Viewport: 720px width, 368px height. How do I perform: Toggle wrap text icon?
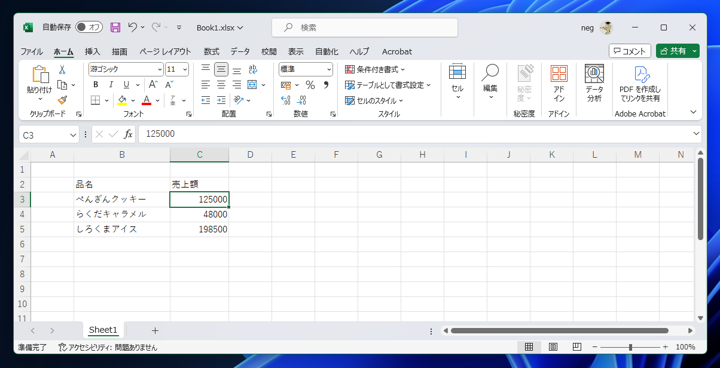click(253, 69)
